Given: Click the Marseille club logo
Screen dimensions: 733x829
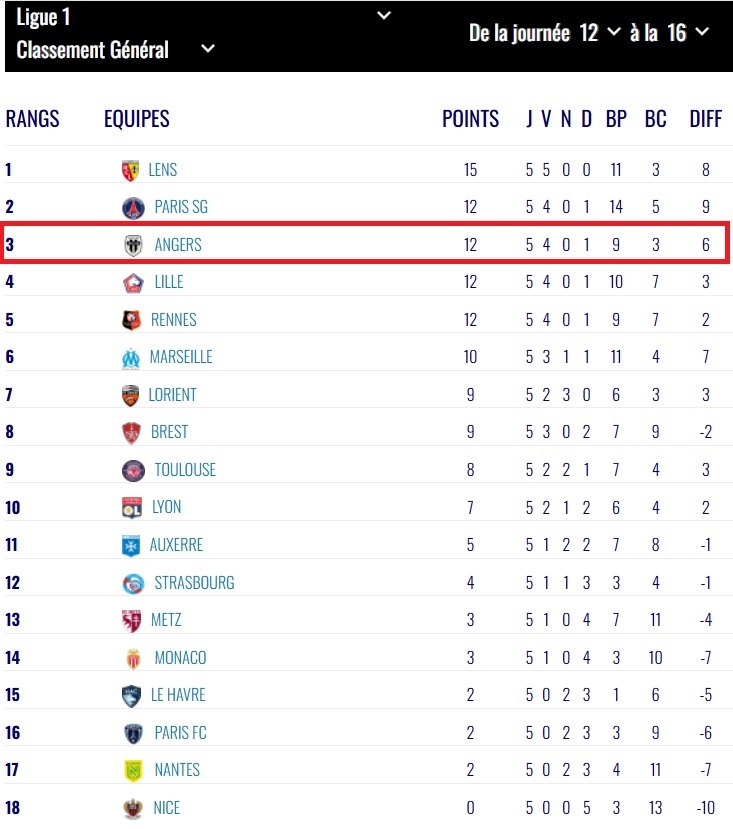Looking at the screenshot, I should 130,357.
